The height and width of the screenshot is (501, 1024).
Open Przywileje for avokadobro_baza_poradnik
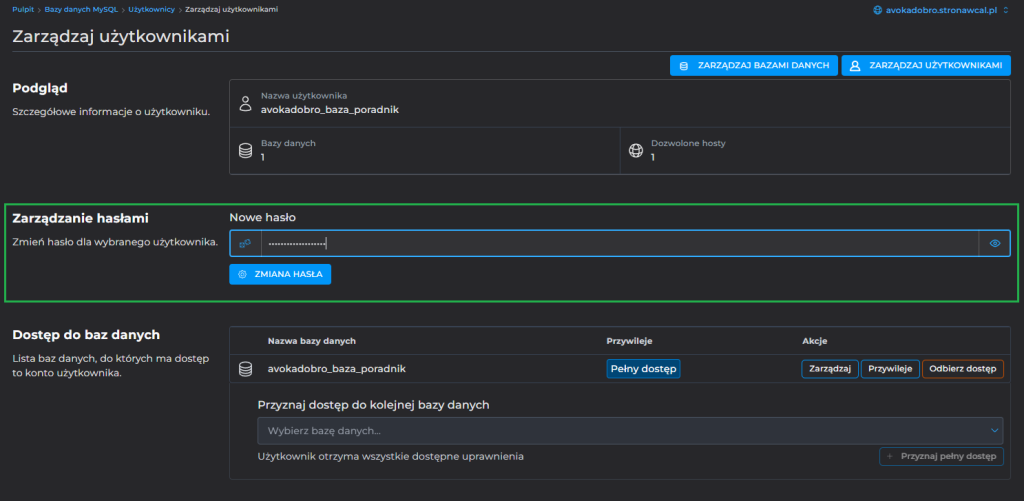[x=890, y=369]
